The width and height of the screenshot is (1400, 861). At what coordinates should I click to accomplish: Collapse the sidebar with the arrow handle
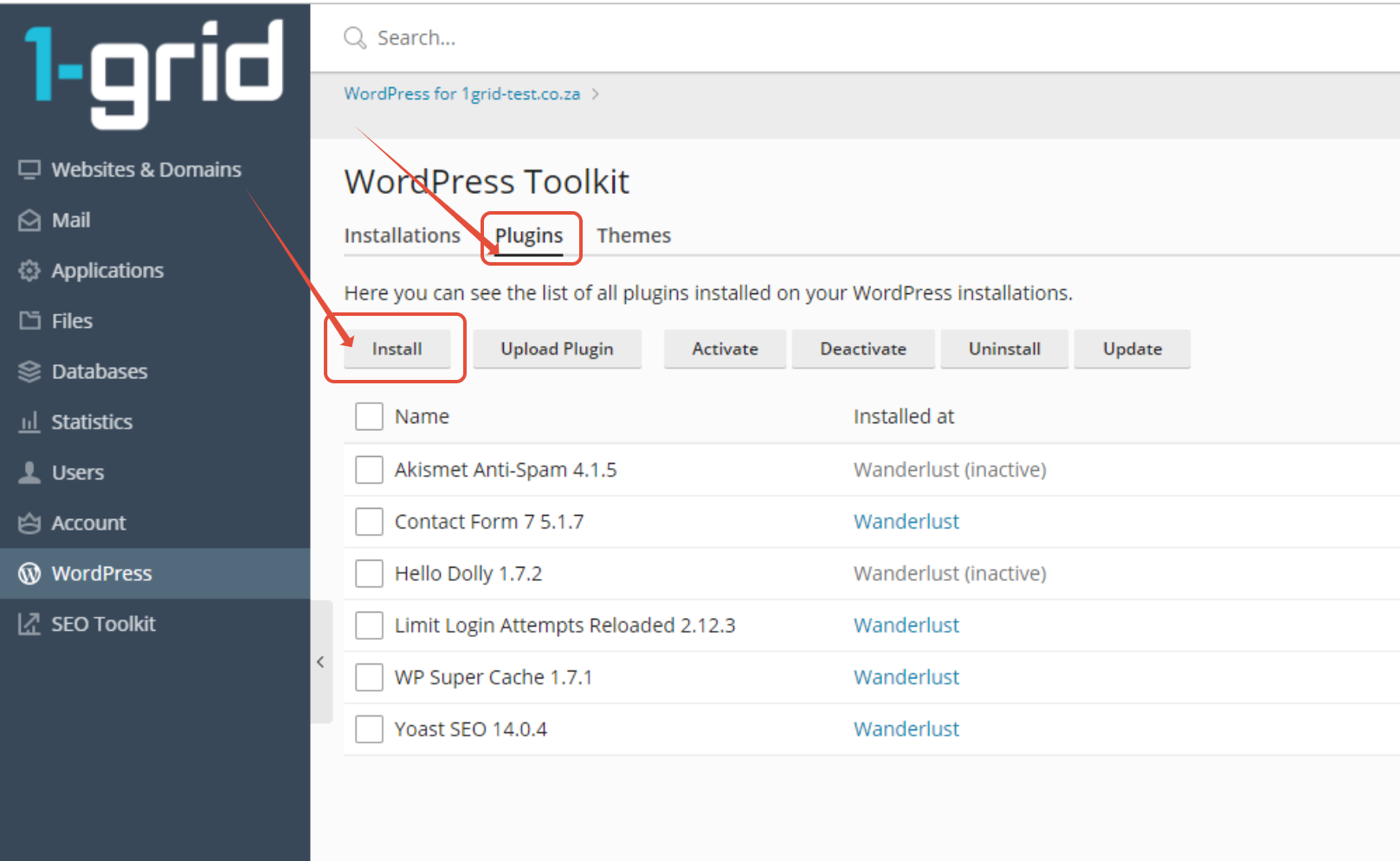coord(321,662)
